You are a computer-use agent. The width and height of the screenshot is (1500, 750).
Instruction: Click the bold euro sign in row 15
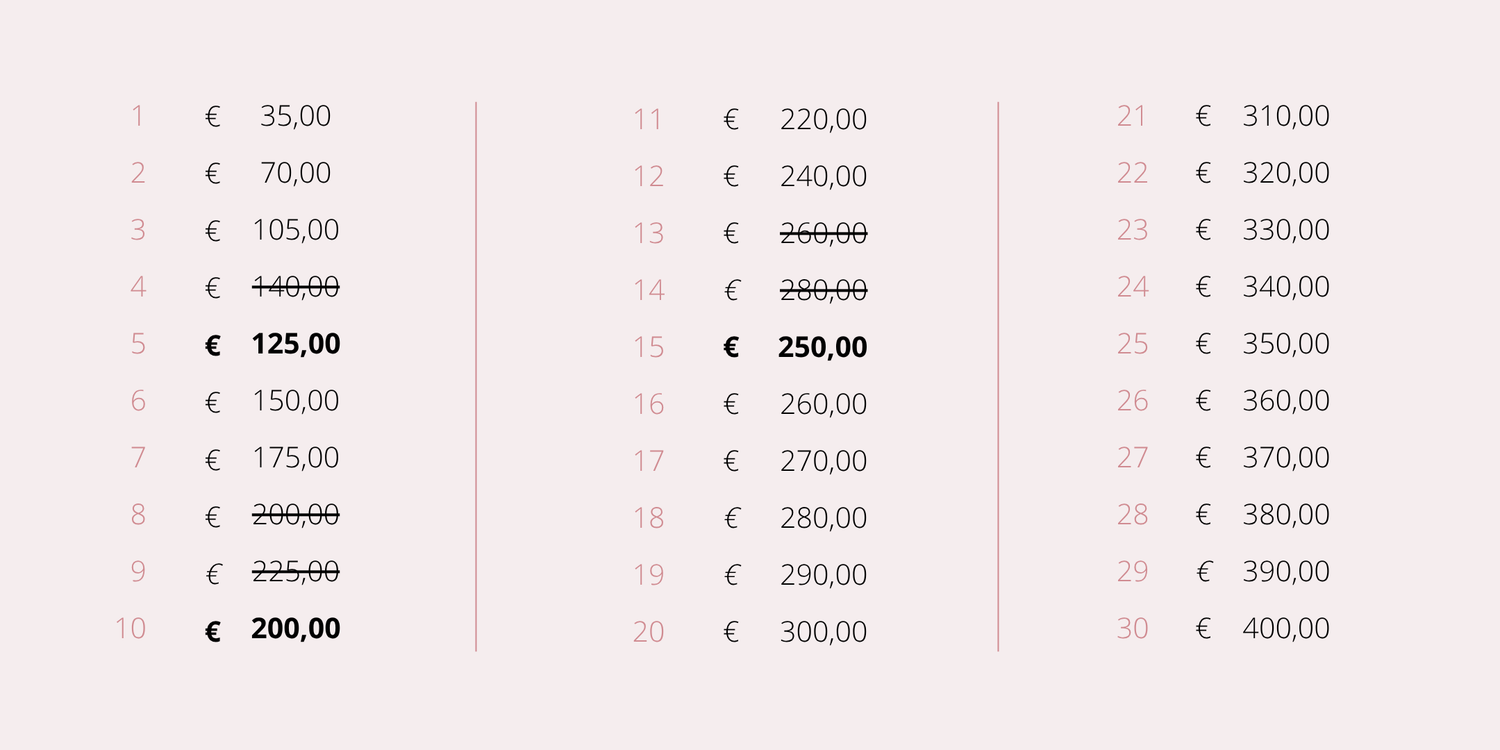731,349
